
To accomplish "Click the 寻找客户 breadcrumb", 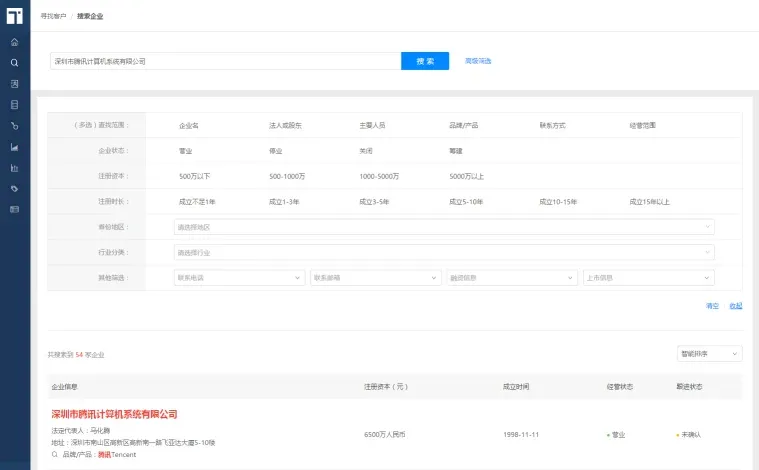I will pyautogui.click(x=53, y=16).
